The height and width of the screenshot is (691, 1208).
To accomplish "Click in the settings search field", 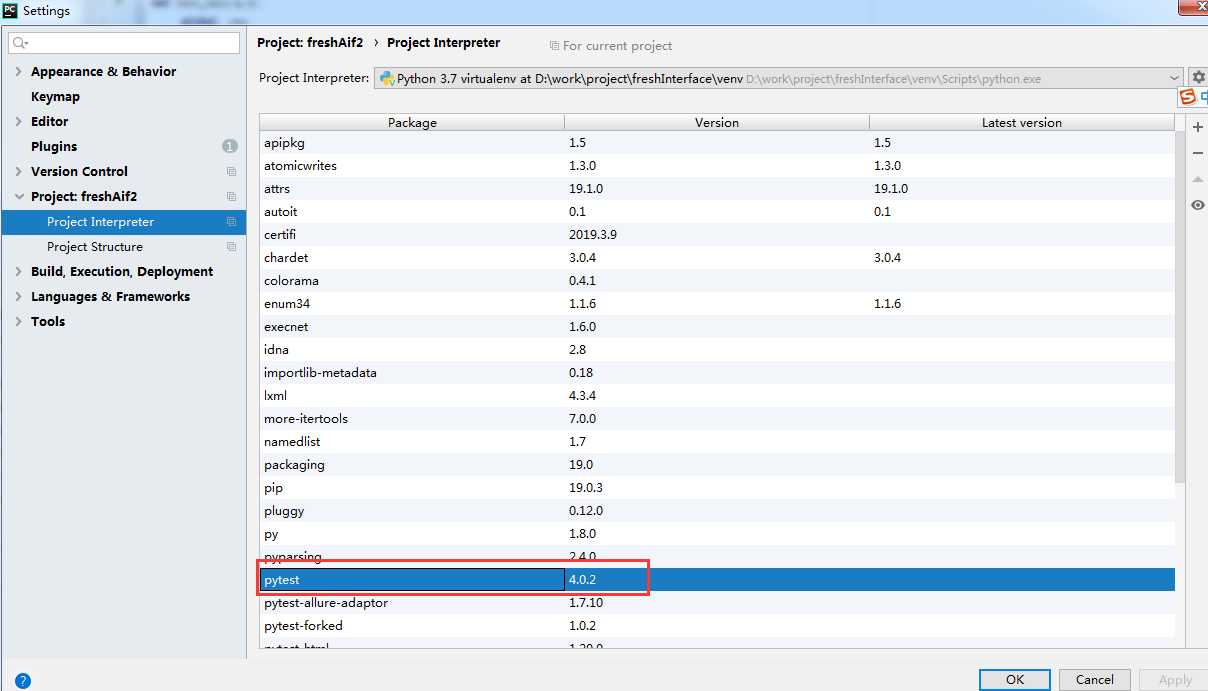I will coord(124,43).
